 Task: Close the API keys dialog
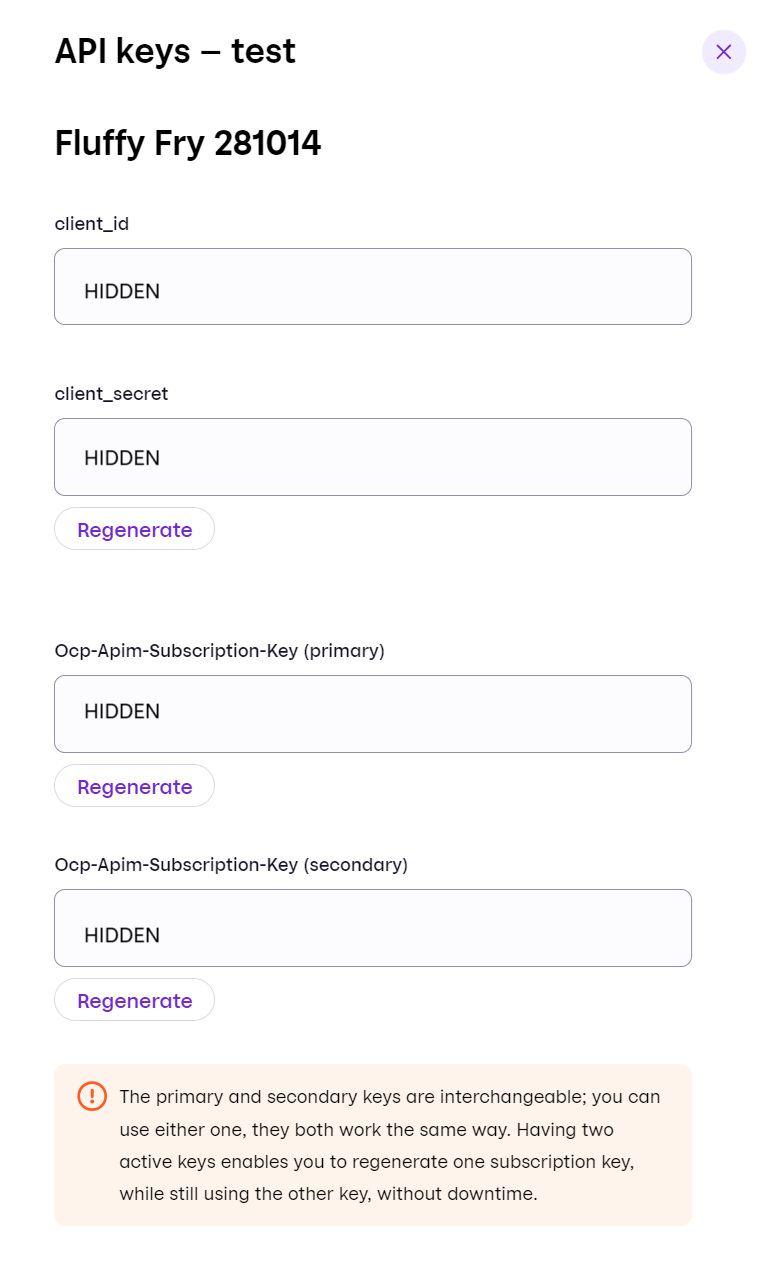click(x=723, y=52)
